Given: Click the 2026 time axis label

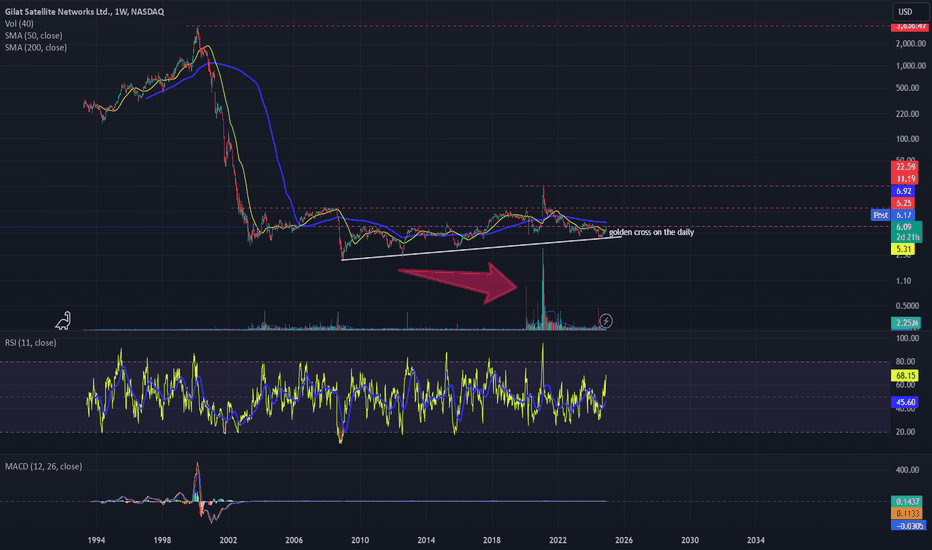Looking at the screenshot, I should point(624,540).
